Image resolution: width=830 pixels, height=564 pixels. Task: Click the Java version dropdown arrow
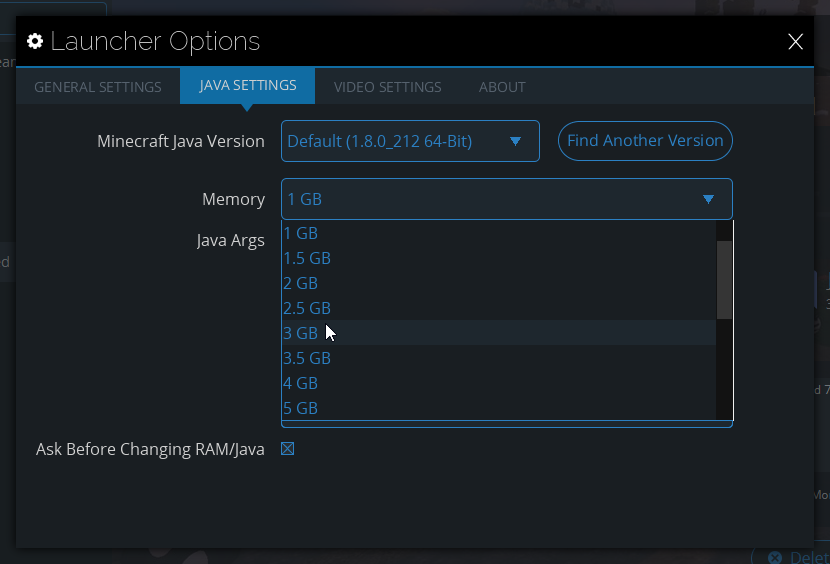pos(515,141)
